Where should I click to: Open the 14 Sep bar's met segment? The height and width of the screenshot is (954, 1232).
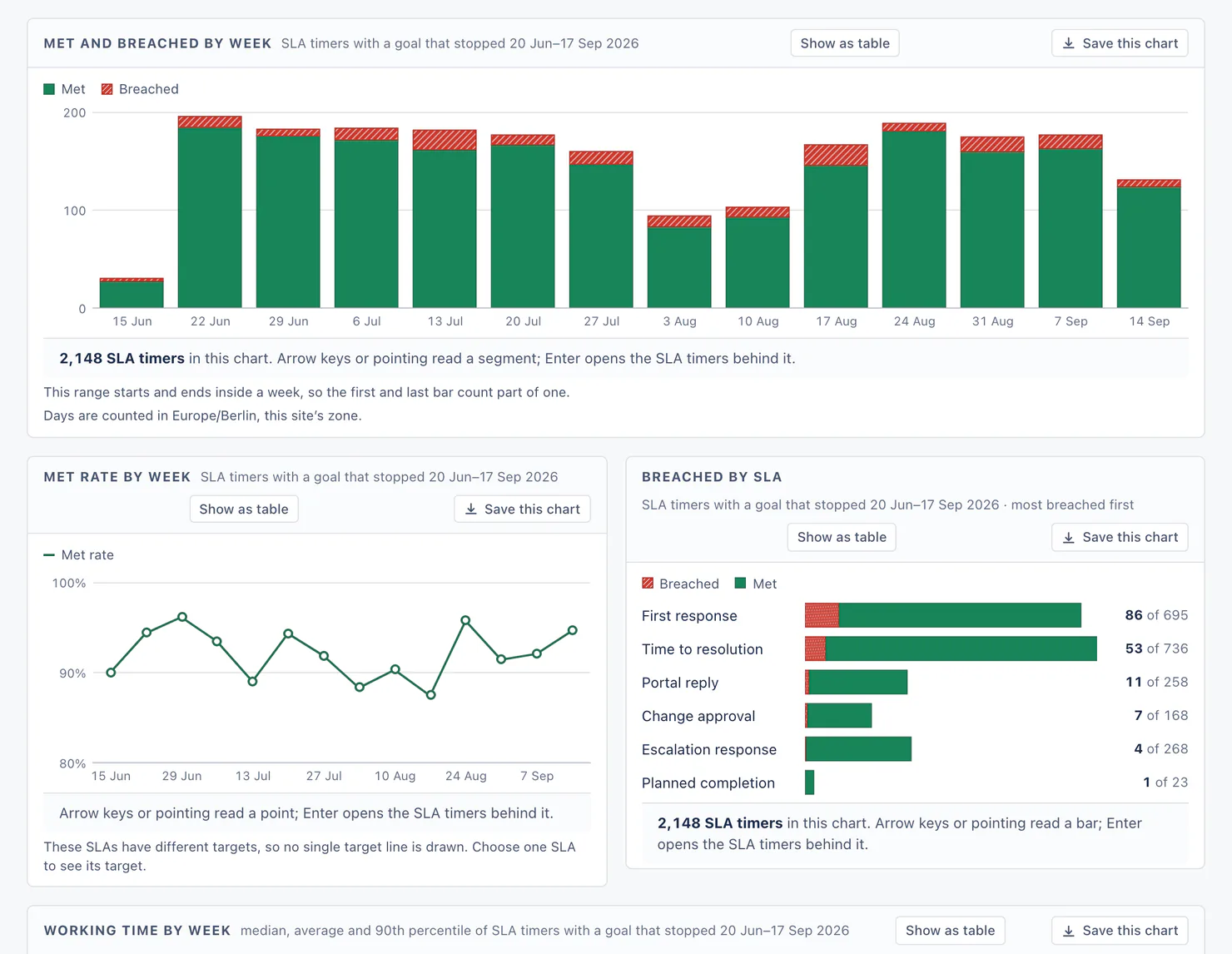tap(1149, 247)
